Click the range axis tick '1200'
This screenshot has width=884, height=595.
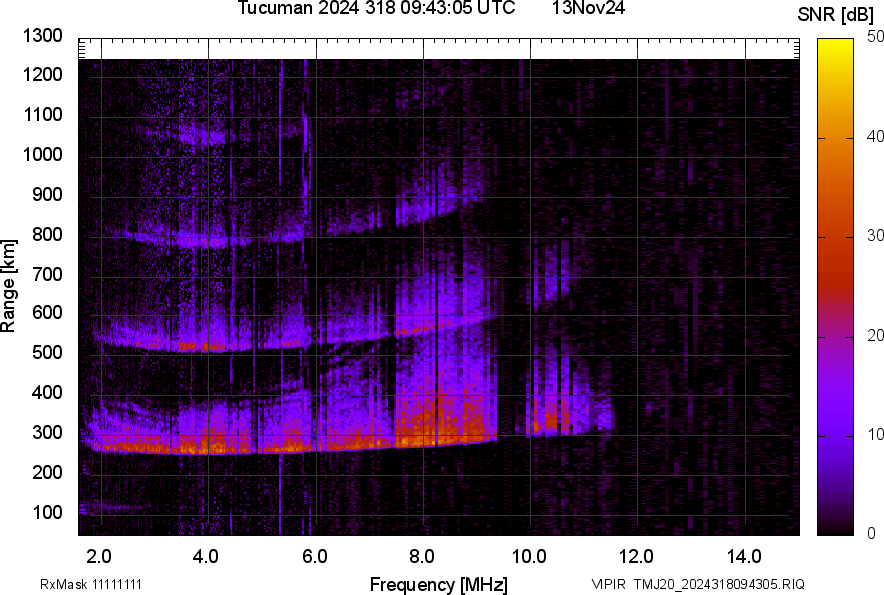[42, 74]
